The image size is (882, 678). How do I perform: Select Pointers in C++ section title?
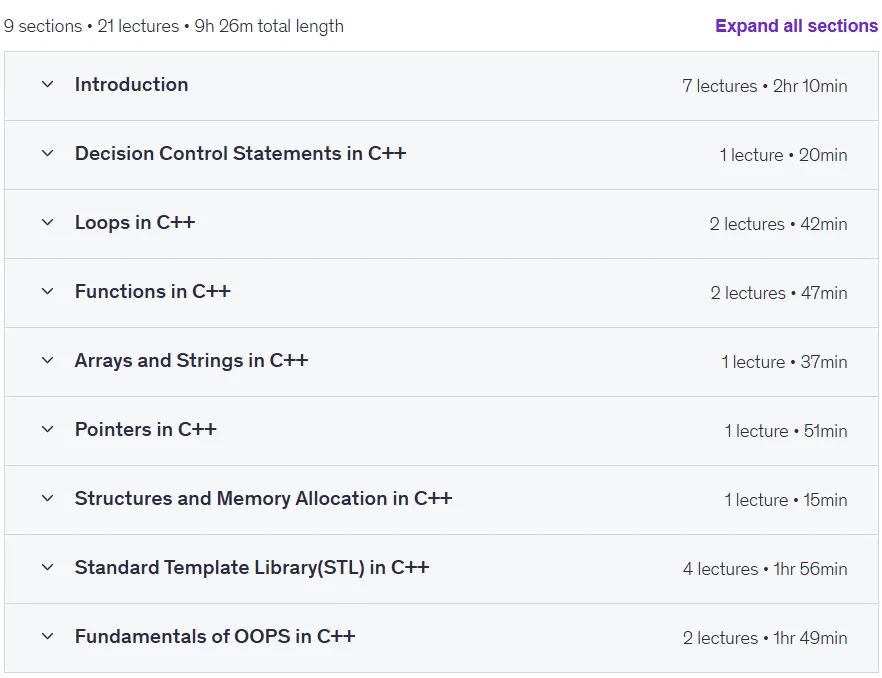146,430
